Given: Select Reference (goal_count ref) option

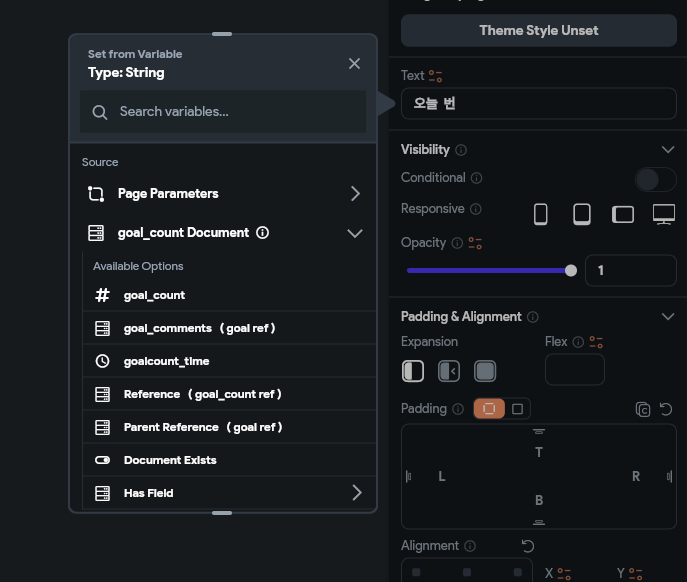Looking at the screenshot, I should 229,394.
